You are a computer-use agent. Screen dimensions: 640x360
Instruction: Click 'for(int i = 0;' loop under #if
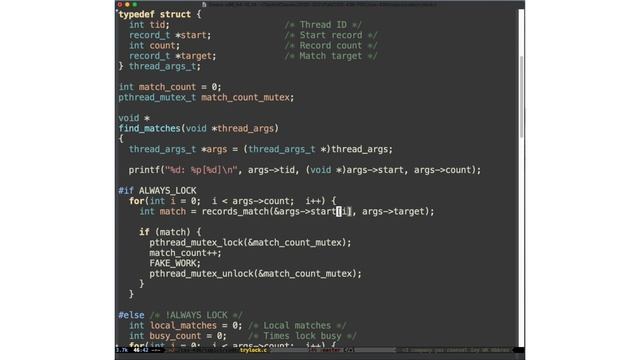pos(232,201)
